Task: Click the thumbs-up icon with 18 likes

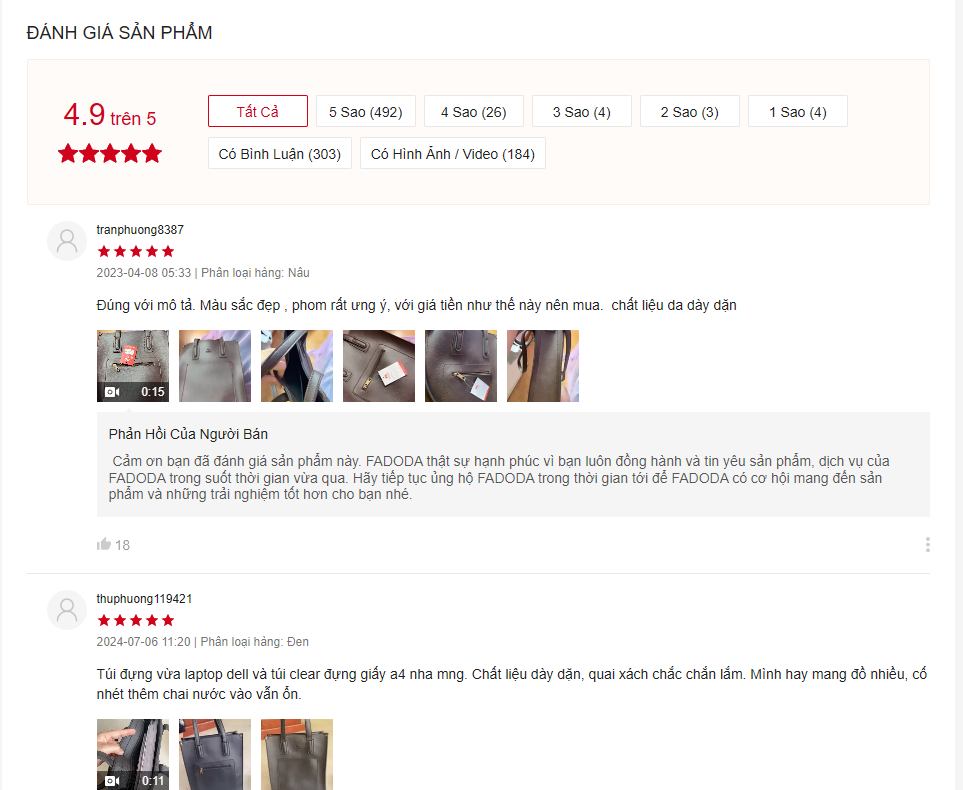Action: 104,544
